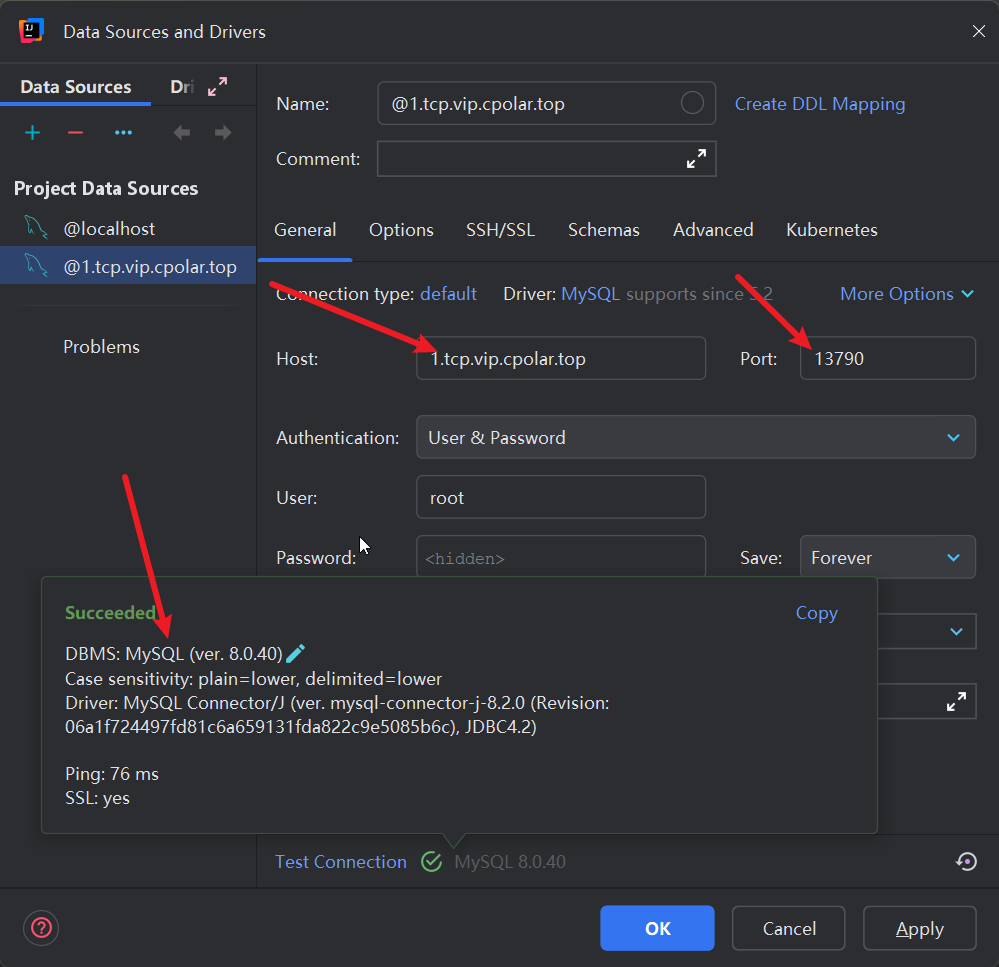Click the Ping: 76 ms text
Screen dimensions: 999x967
pos(112,774)
